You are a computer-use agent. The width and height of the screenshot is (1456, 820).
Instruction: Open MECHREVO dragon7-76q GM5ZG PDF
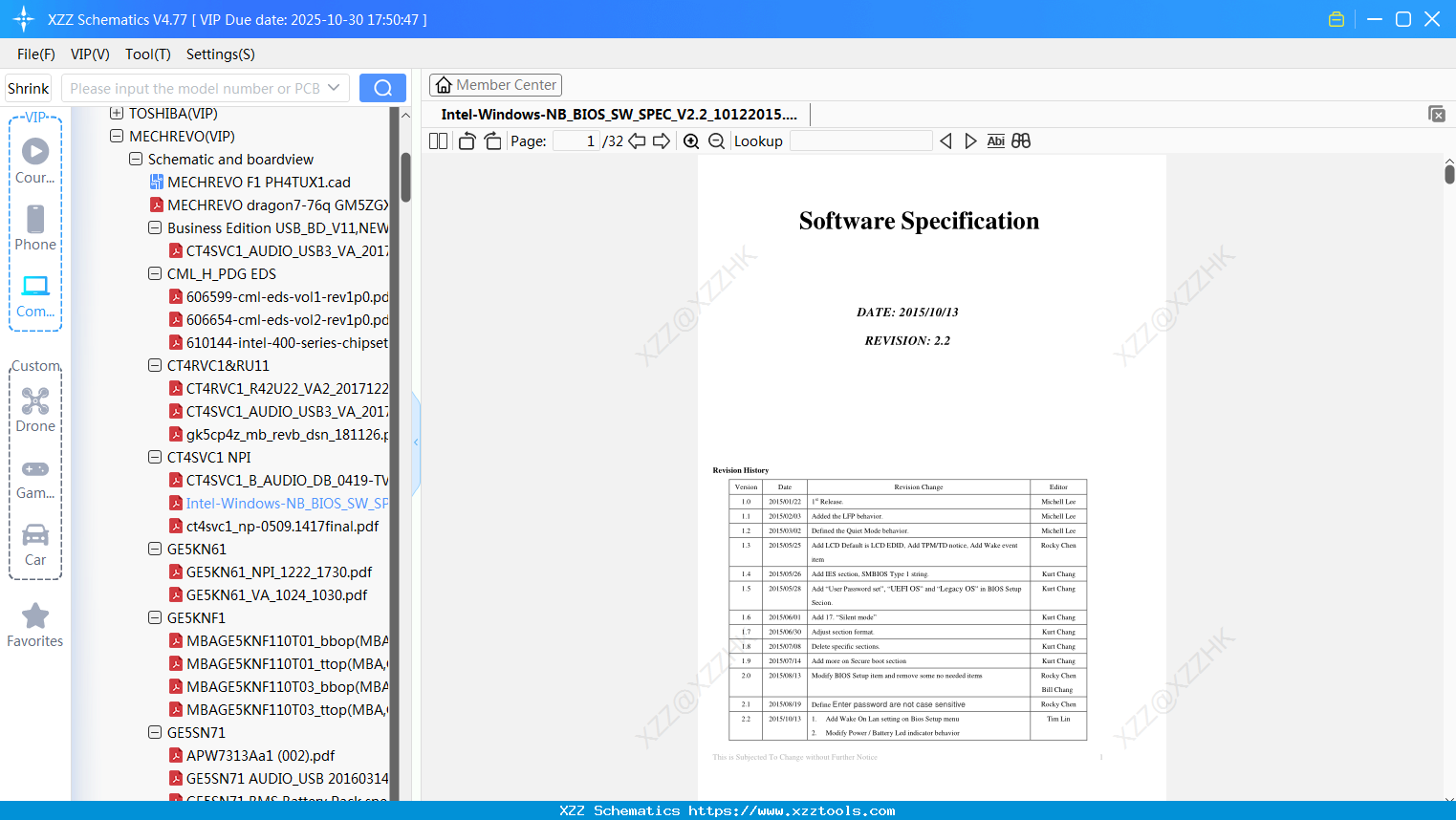pos(270,205)
